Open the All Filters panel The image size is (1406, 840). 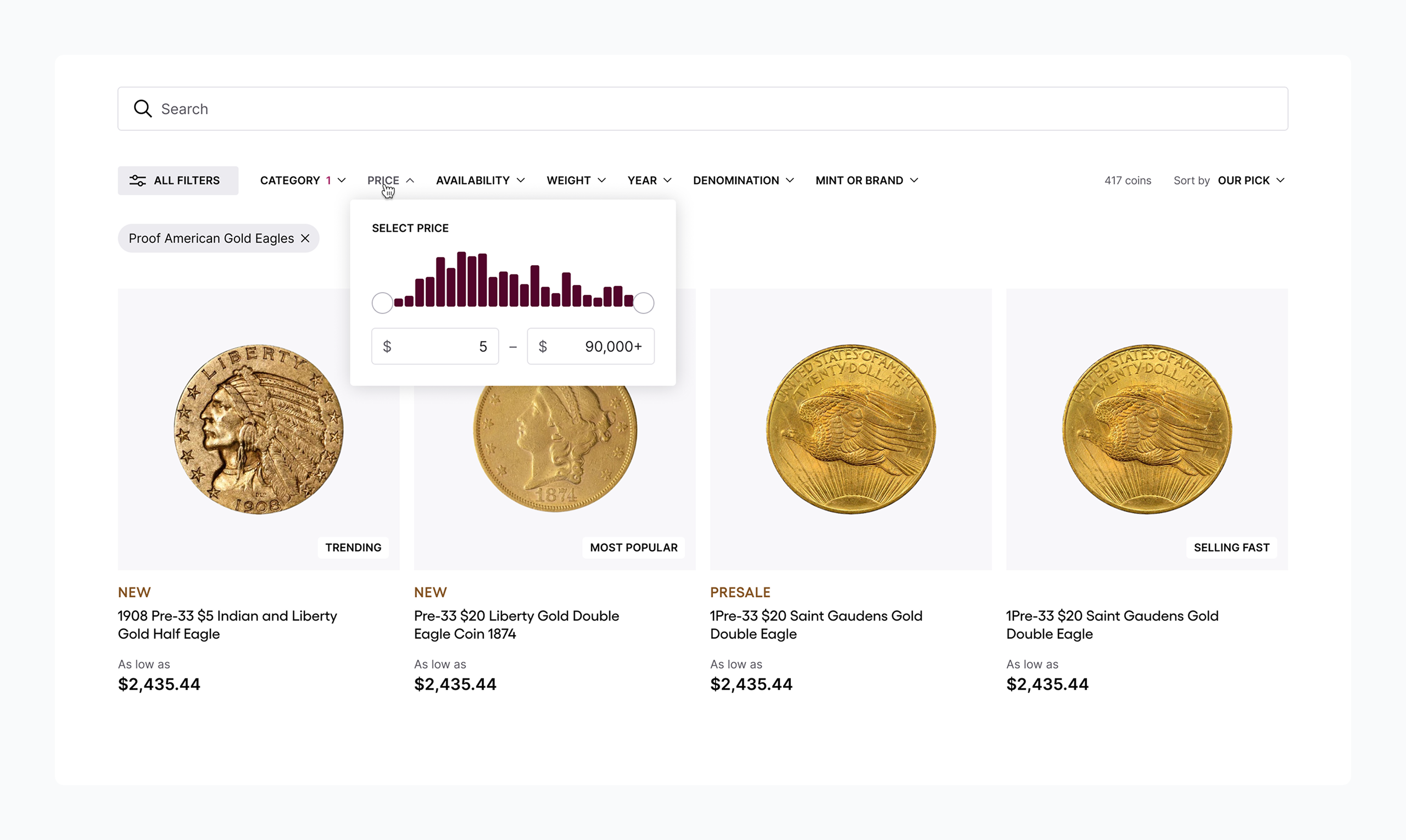(x=178, y=181)
